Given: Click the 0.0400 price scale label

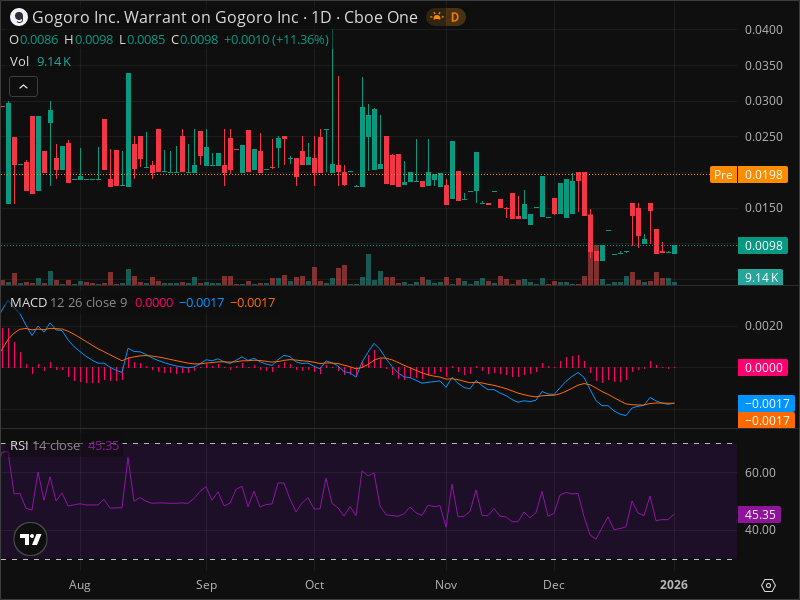Looking at the screenshot, I should tap(764, 30).
